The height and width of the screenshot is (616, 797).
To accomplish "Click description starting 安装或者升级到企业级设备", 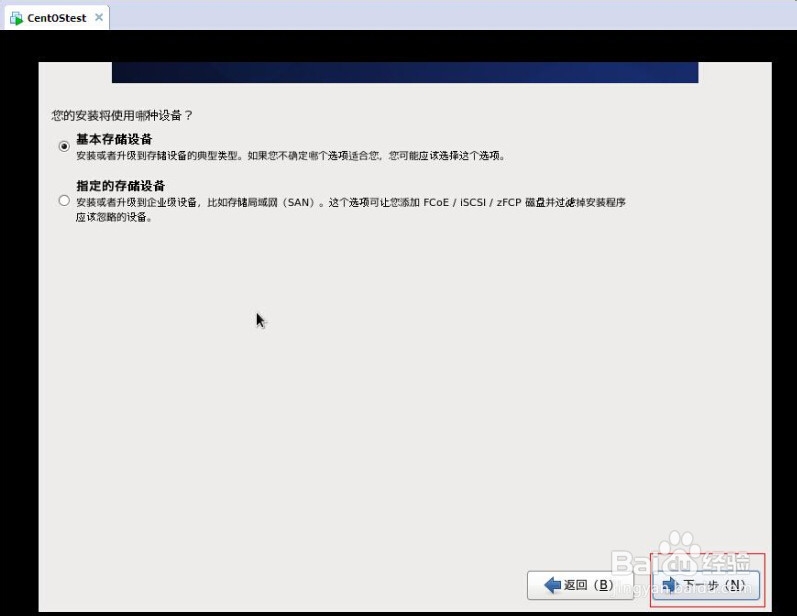I will click(x=351, y=209).
